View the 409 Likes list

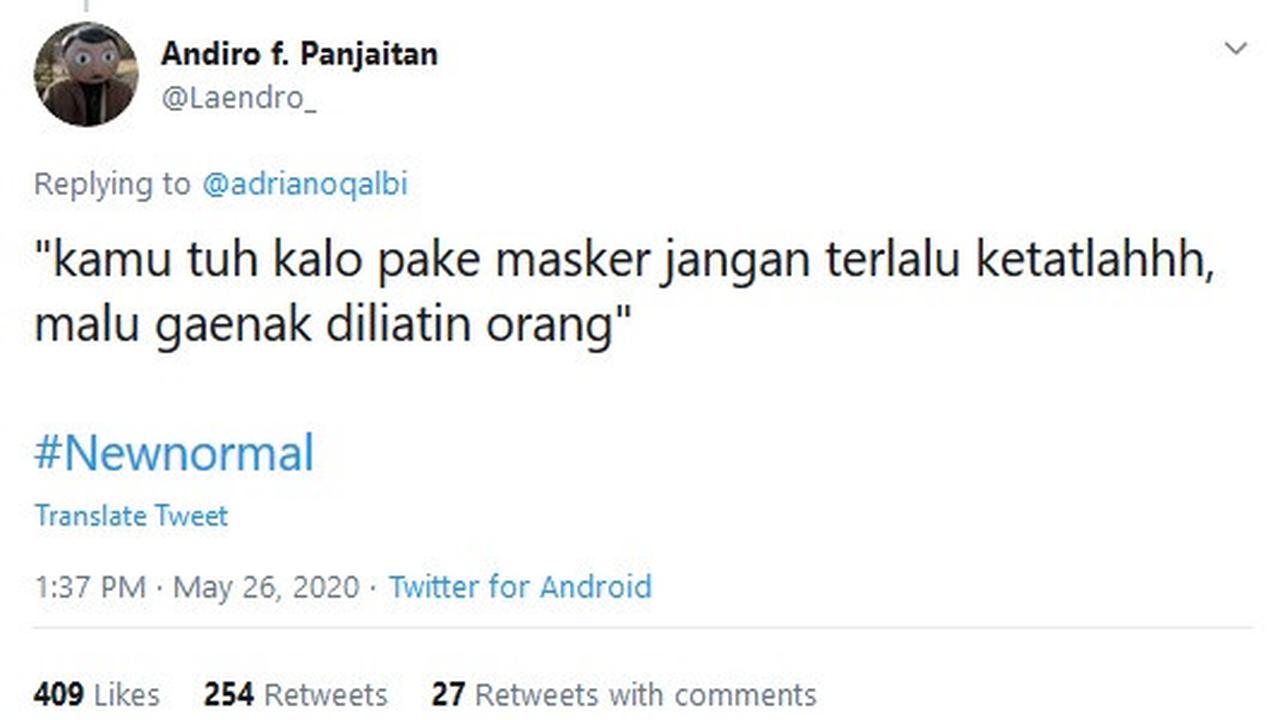tap(96, 694)
